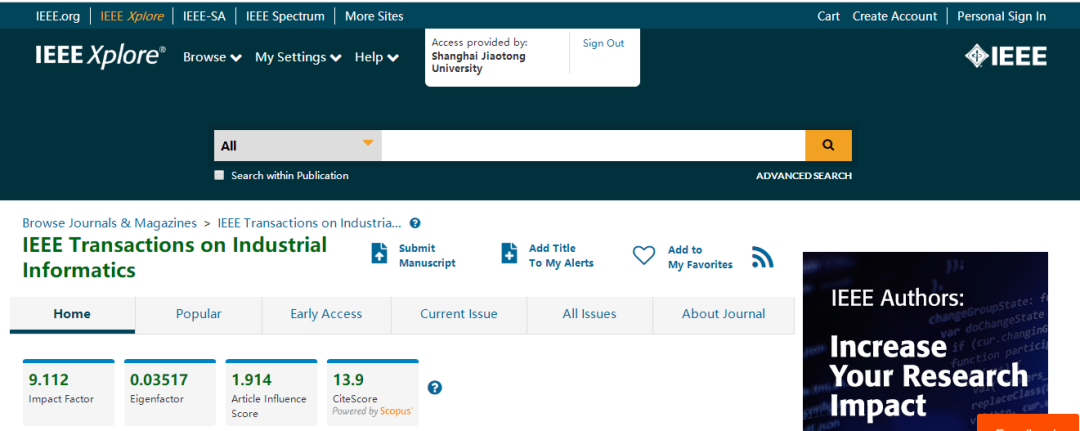
Task: Click the Advanced Search link
Action: [803, 176]
